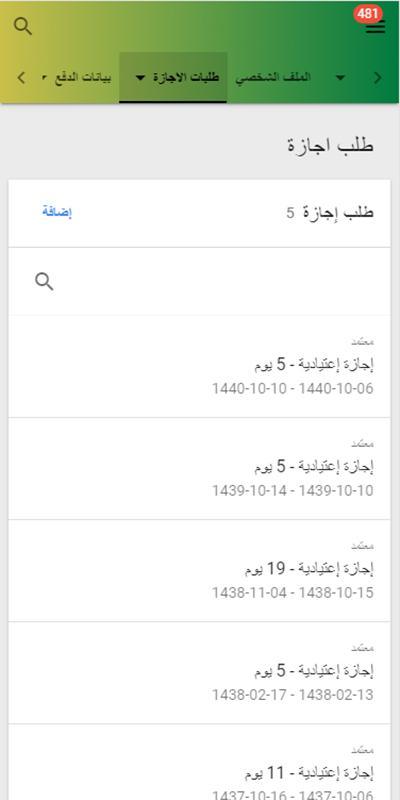Switch to the الملف الشخصي tab
Viewport: 400px width, 800px height.
coord(273,78)
